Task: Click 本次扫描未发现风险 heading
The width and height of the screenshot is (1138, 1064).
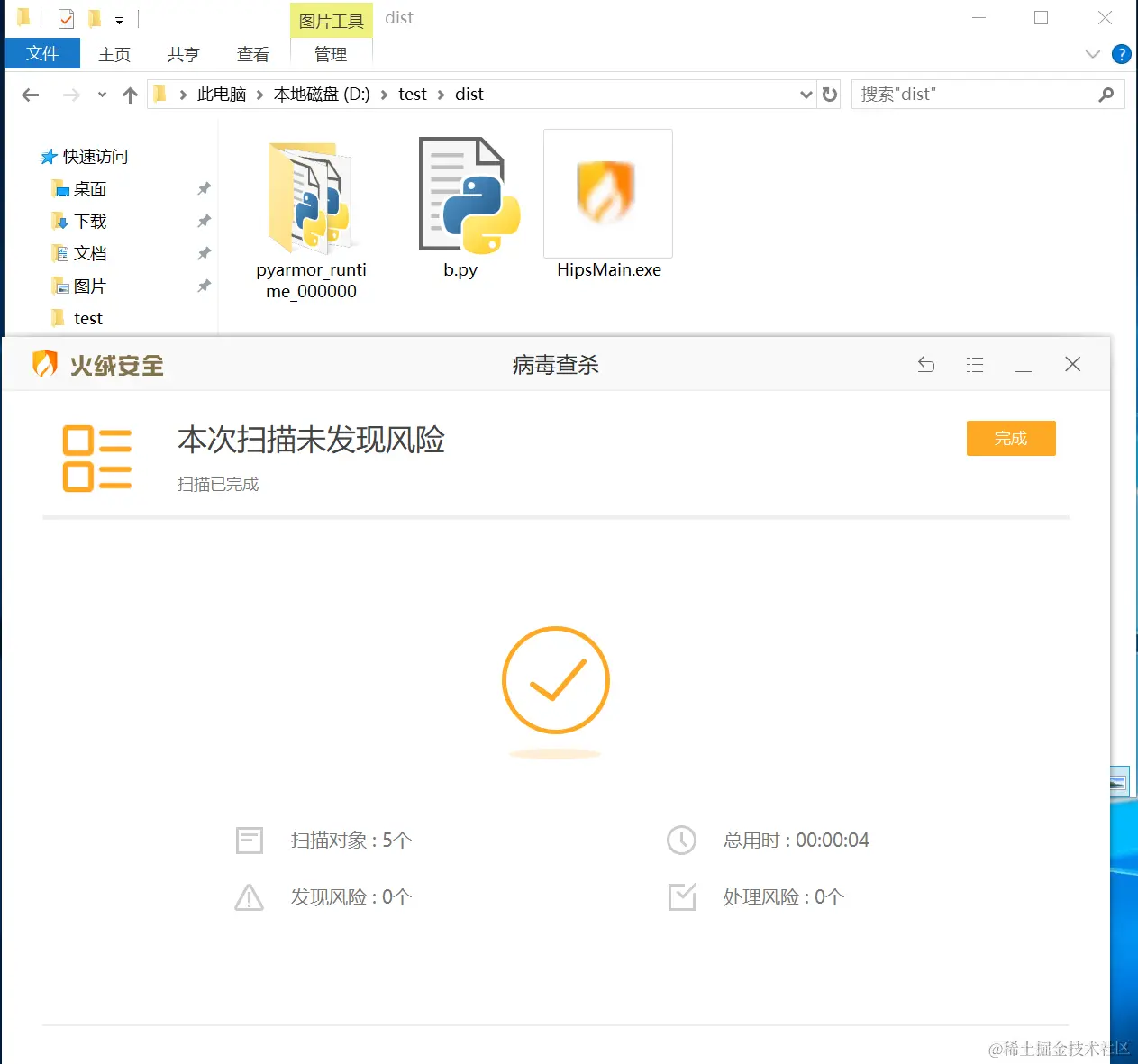Action: click(x=311, y=440)
